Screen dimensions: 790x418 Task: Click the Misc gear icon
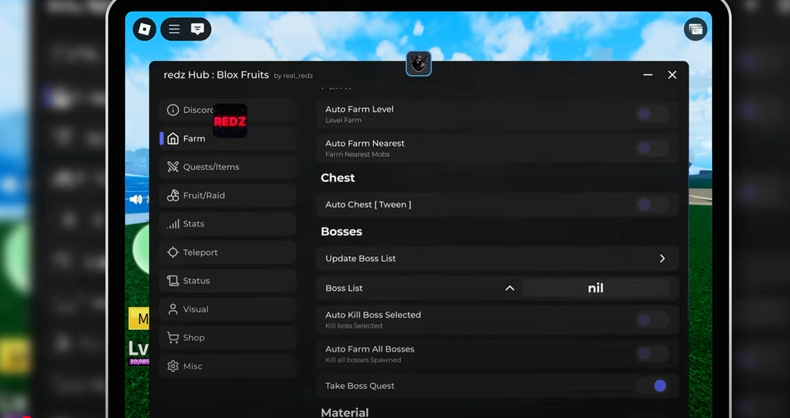[173, 366]
